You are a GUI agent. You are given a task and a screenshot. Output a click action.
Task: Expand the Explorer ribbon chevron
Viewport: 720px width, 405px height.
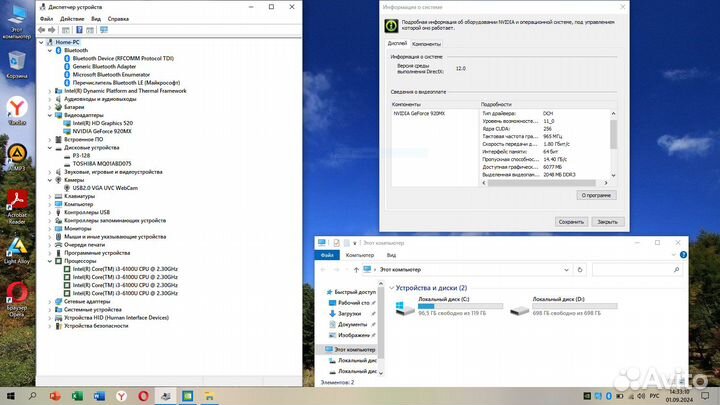674,255
